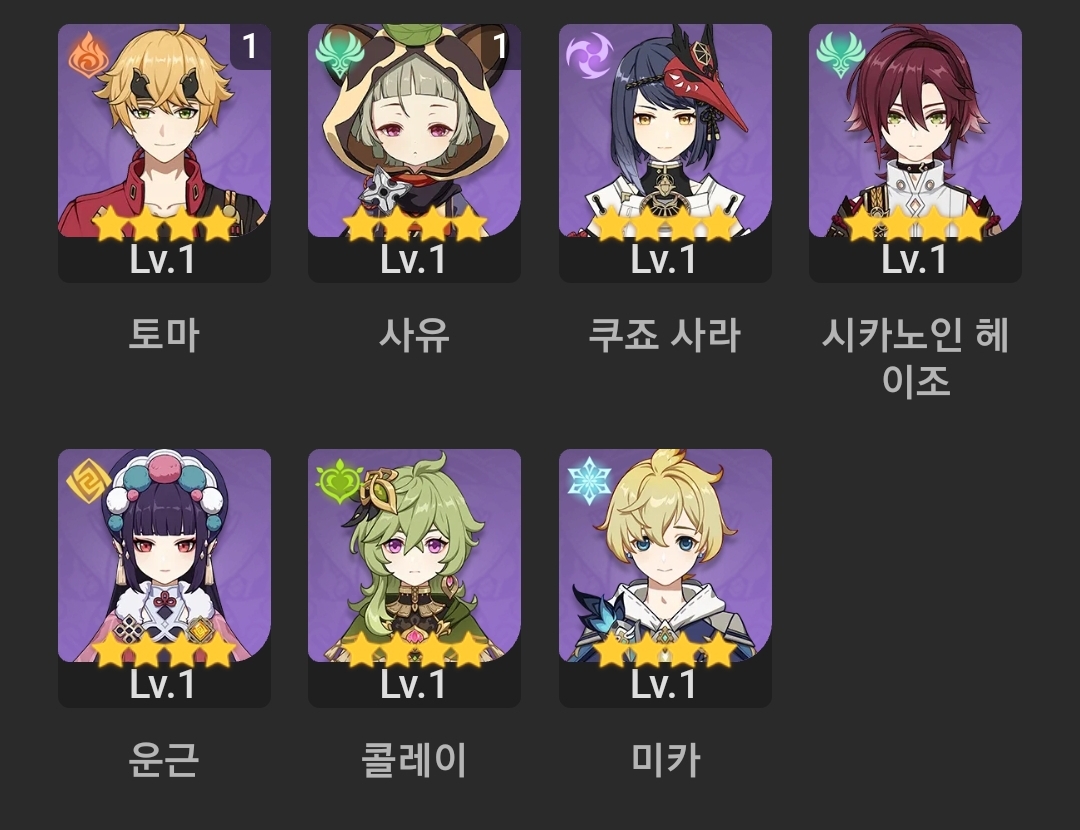1080x830 pixels.
Task: Select the 시카노인 헤이조 portrait
Action: [x=915, y=153]
